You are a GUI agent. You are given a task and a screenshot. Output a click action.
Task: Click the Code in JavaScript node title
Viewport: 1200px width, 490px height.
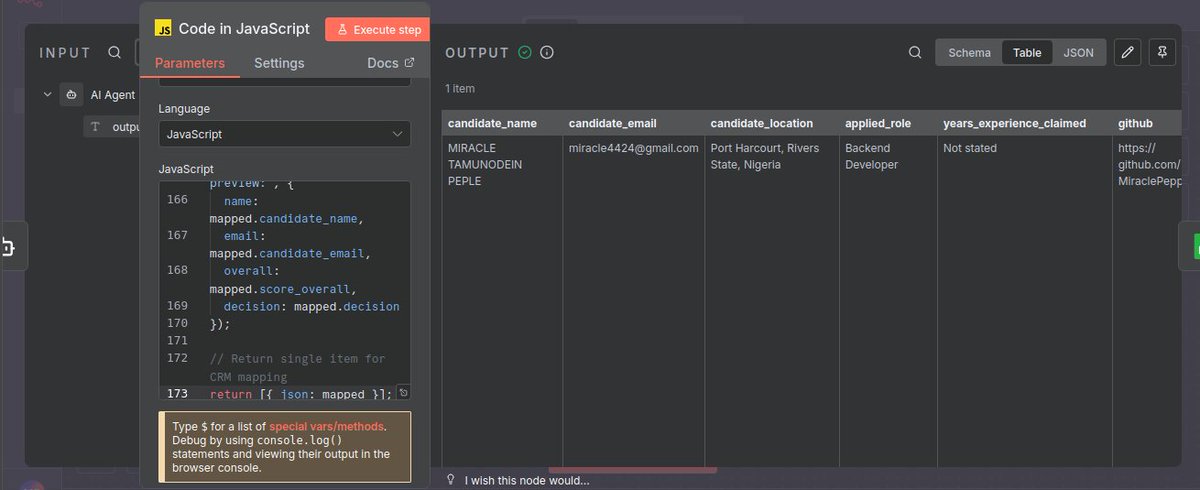point(244,29)
